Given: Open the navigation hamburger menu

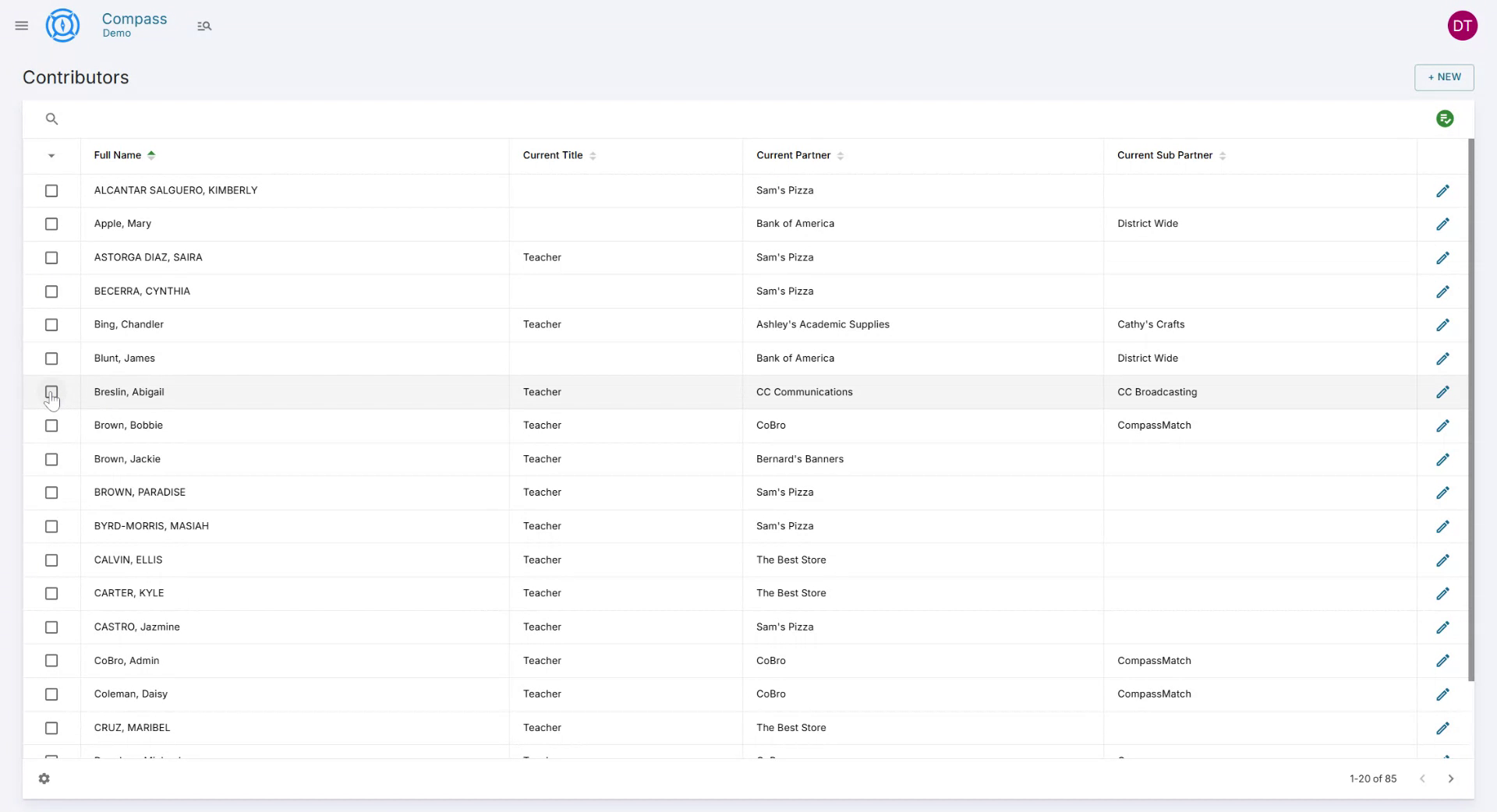Looking at the screenshot, I should (21, 25).
